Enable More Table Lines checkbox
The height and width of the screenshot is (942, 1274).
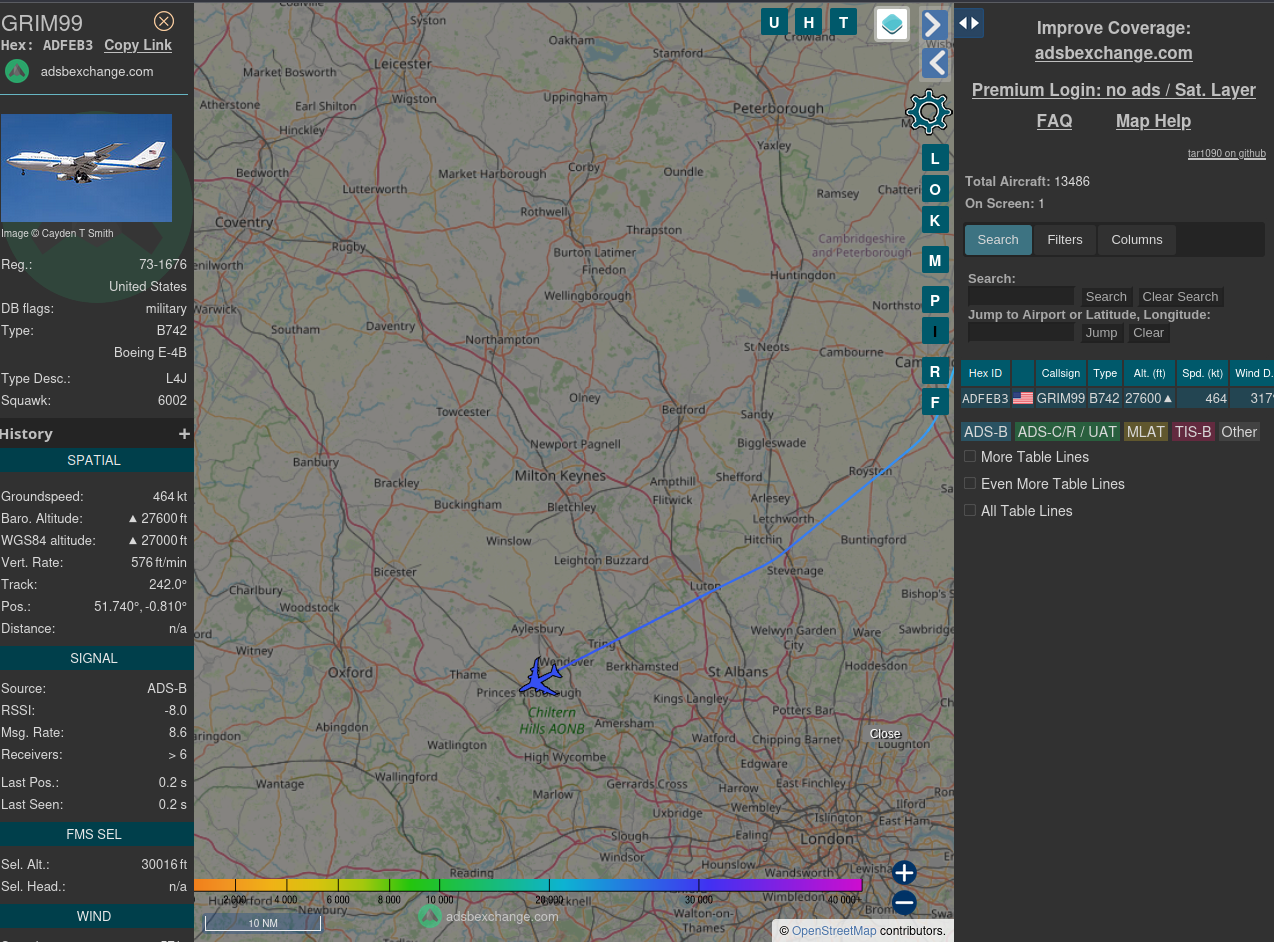coord(970,456)
